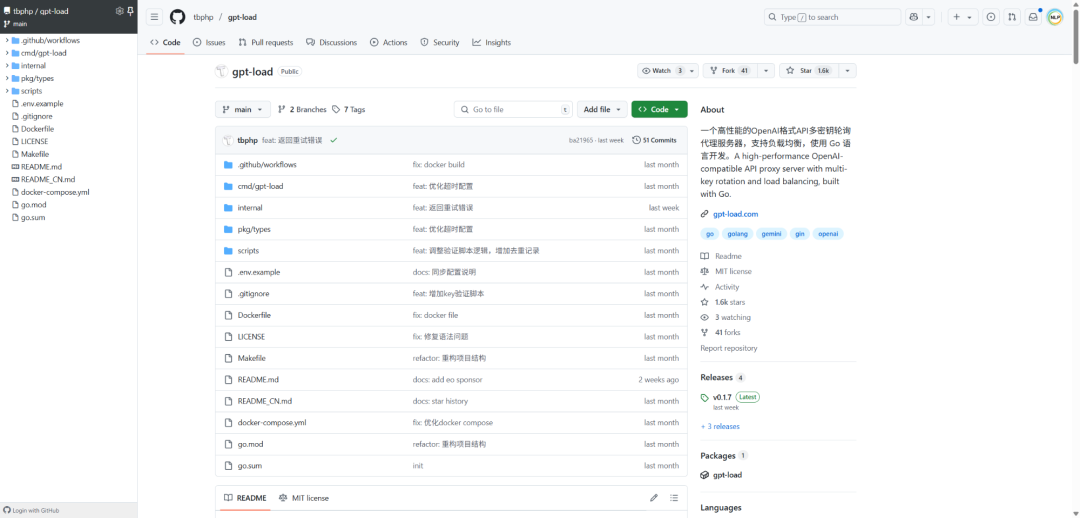Open the Copilot dropdown arrow
Image resolution: width=1080 pixels, height=518 pixels.
tap(929, 17)
